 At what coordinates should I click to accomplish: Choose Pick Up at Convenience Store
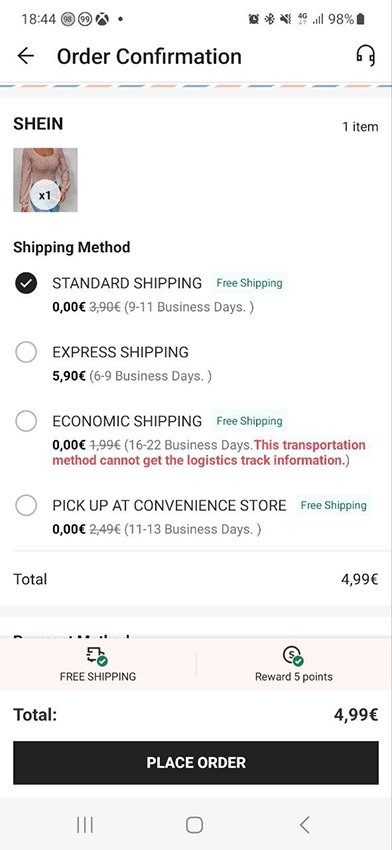26,506
